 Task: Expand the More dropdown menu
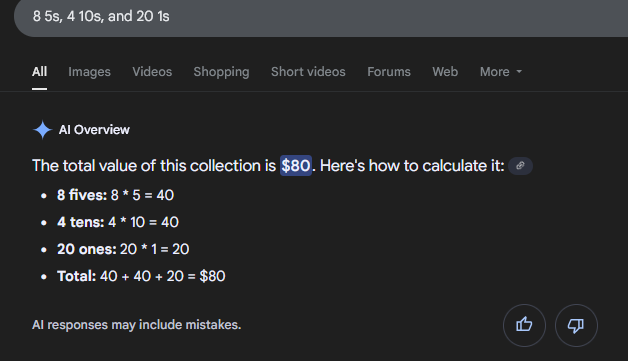[x=501, y=72]
